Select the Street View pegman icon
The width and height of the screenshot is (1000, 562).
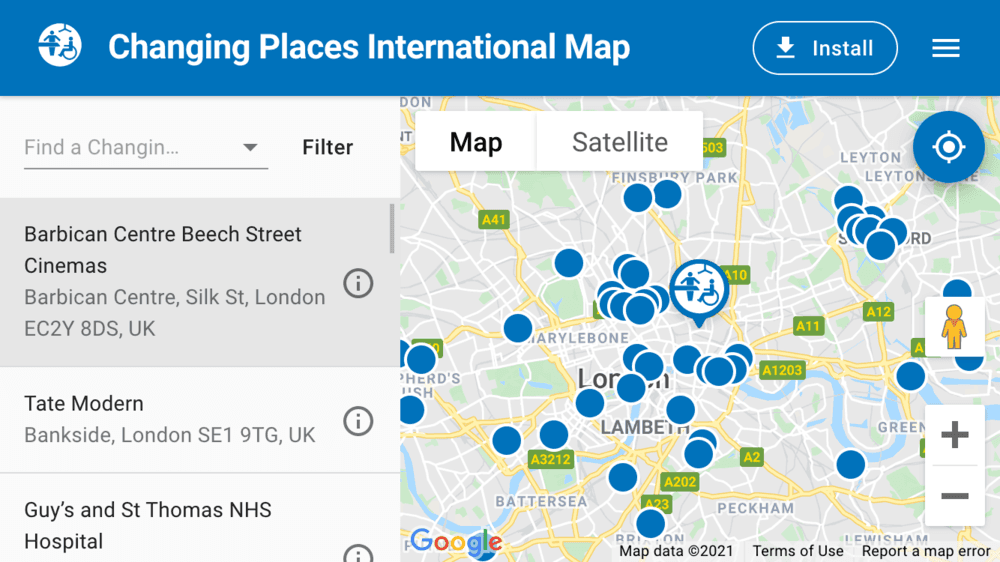point(954,326)
